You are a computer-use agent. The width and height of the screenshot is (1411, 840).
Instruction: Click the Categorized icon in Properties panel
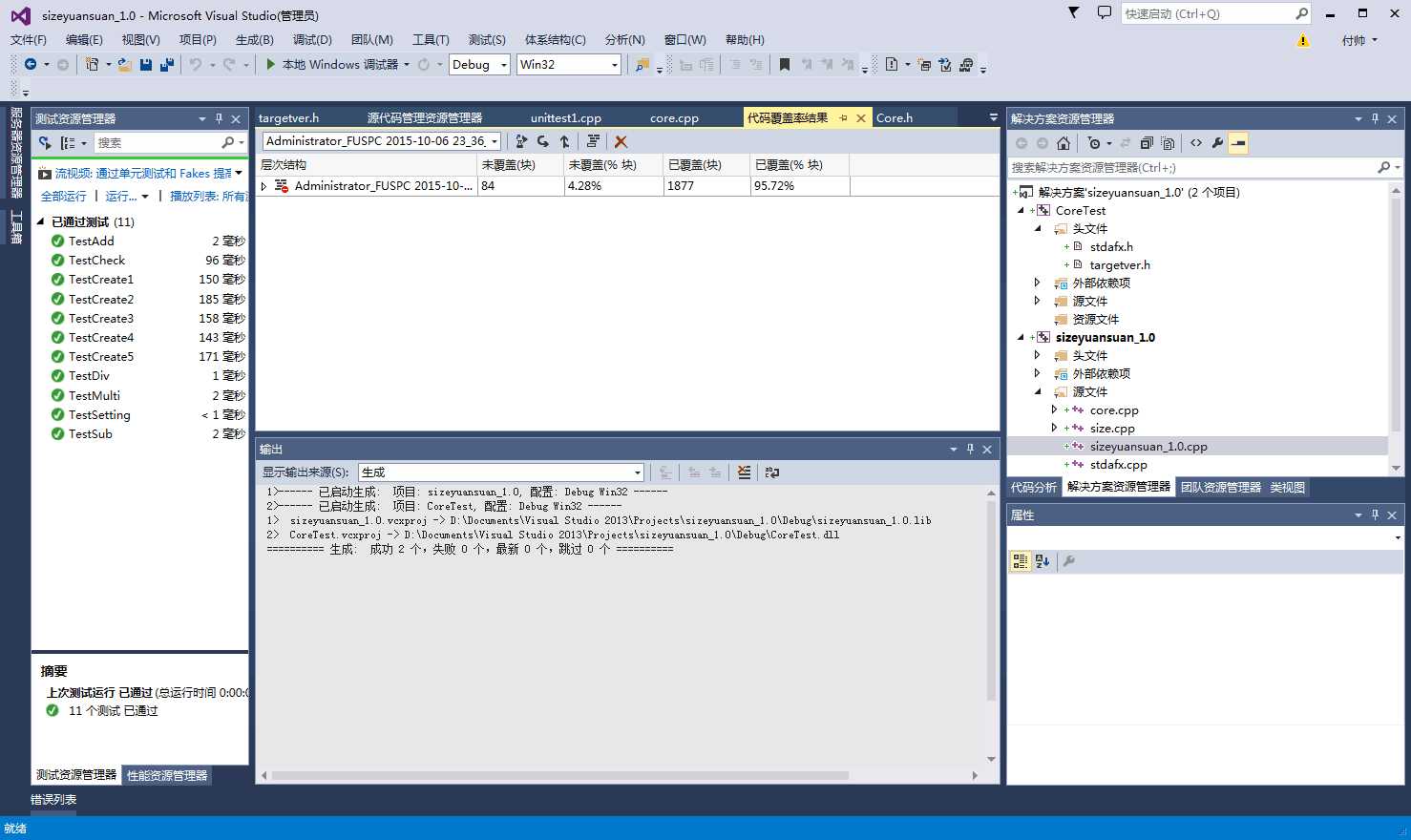pos(1021,561)
